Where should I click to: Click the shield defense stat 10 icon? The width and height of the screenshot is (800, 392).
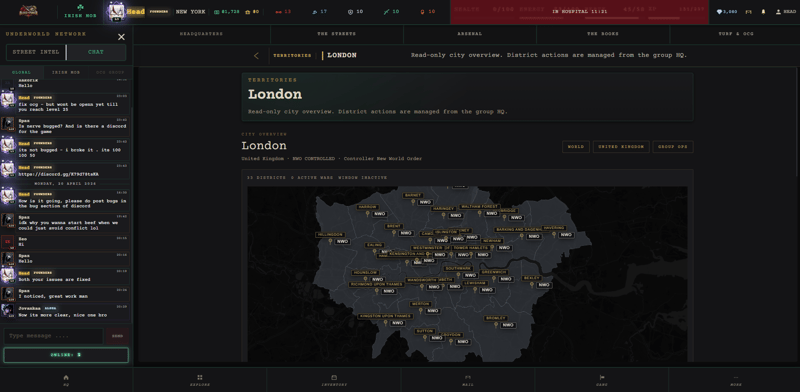point(350,12)
